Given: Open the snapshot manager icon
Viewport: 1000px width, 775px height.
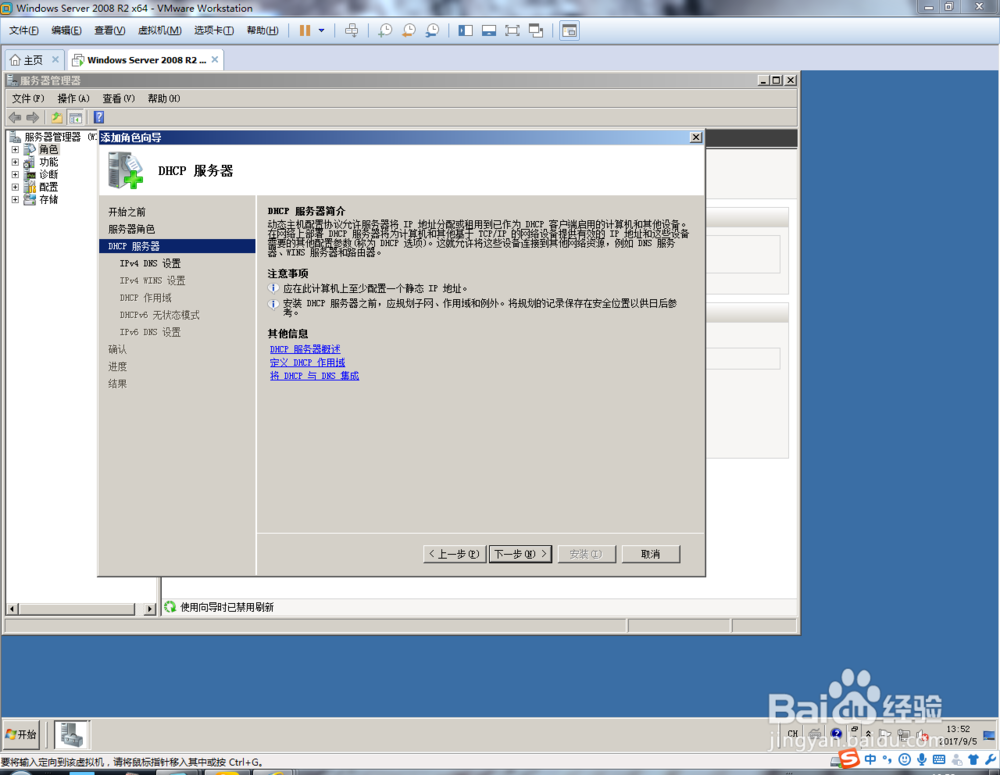Looking at the screenshot, I should [432, 31].
